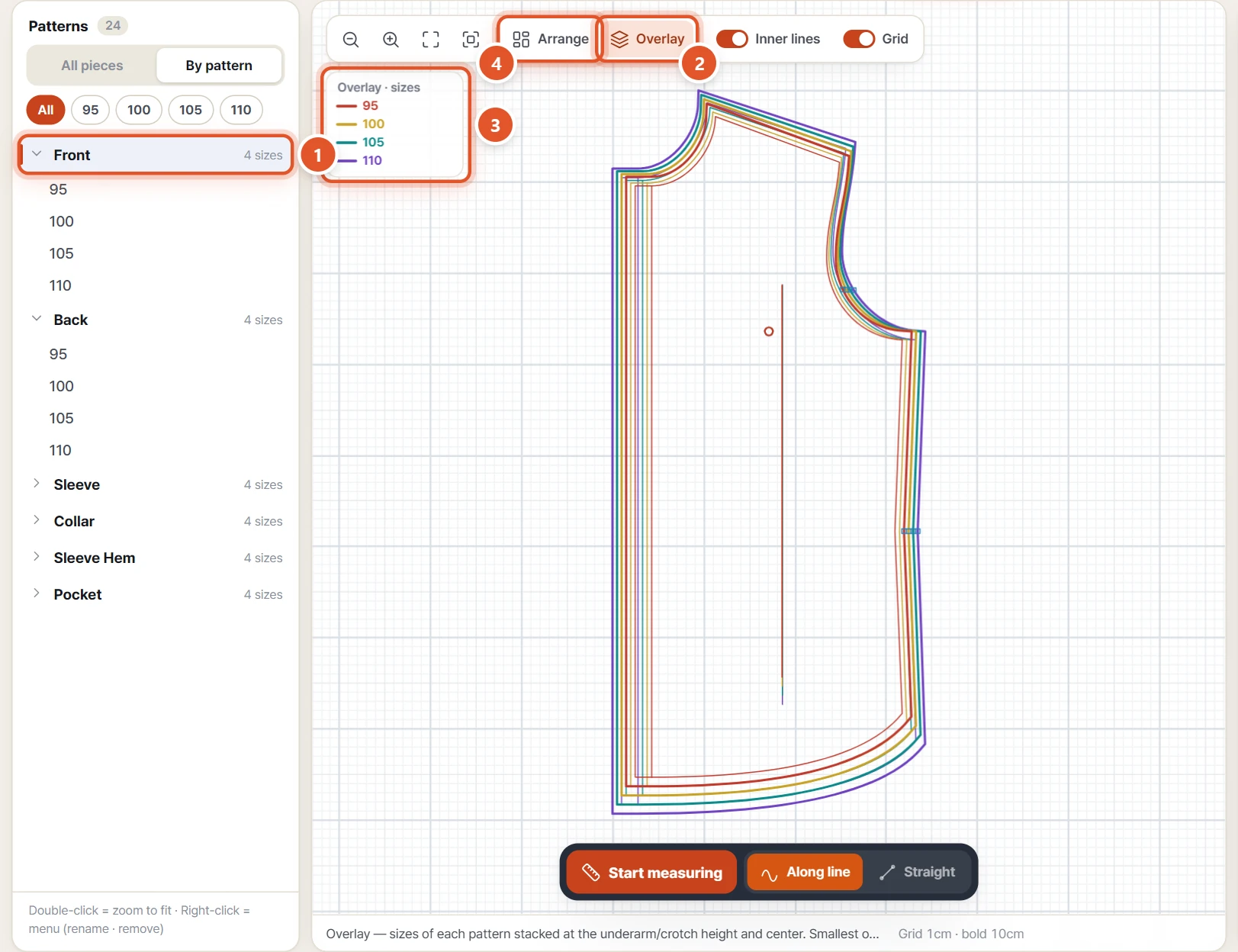Toggle the Inner lines switch off
Image resolution: width=1238 pixels, height=952 pixels.
pos(732,39)
